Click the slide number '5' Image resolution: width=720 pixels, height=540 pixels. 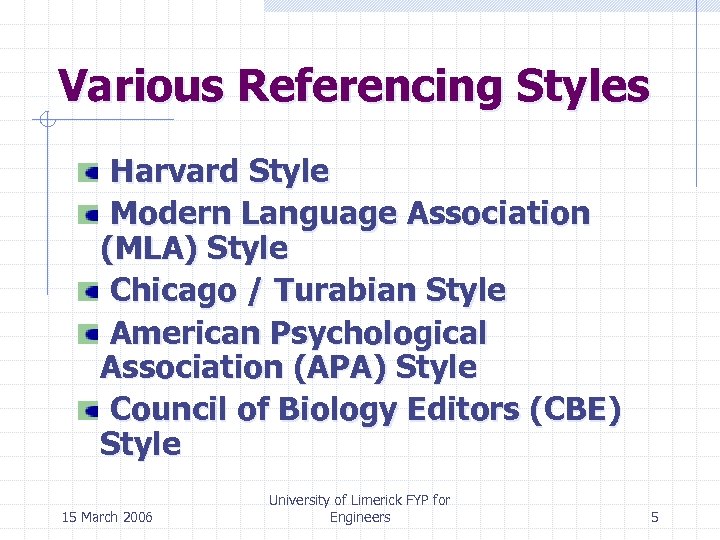tap(655, 518)
